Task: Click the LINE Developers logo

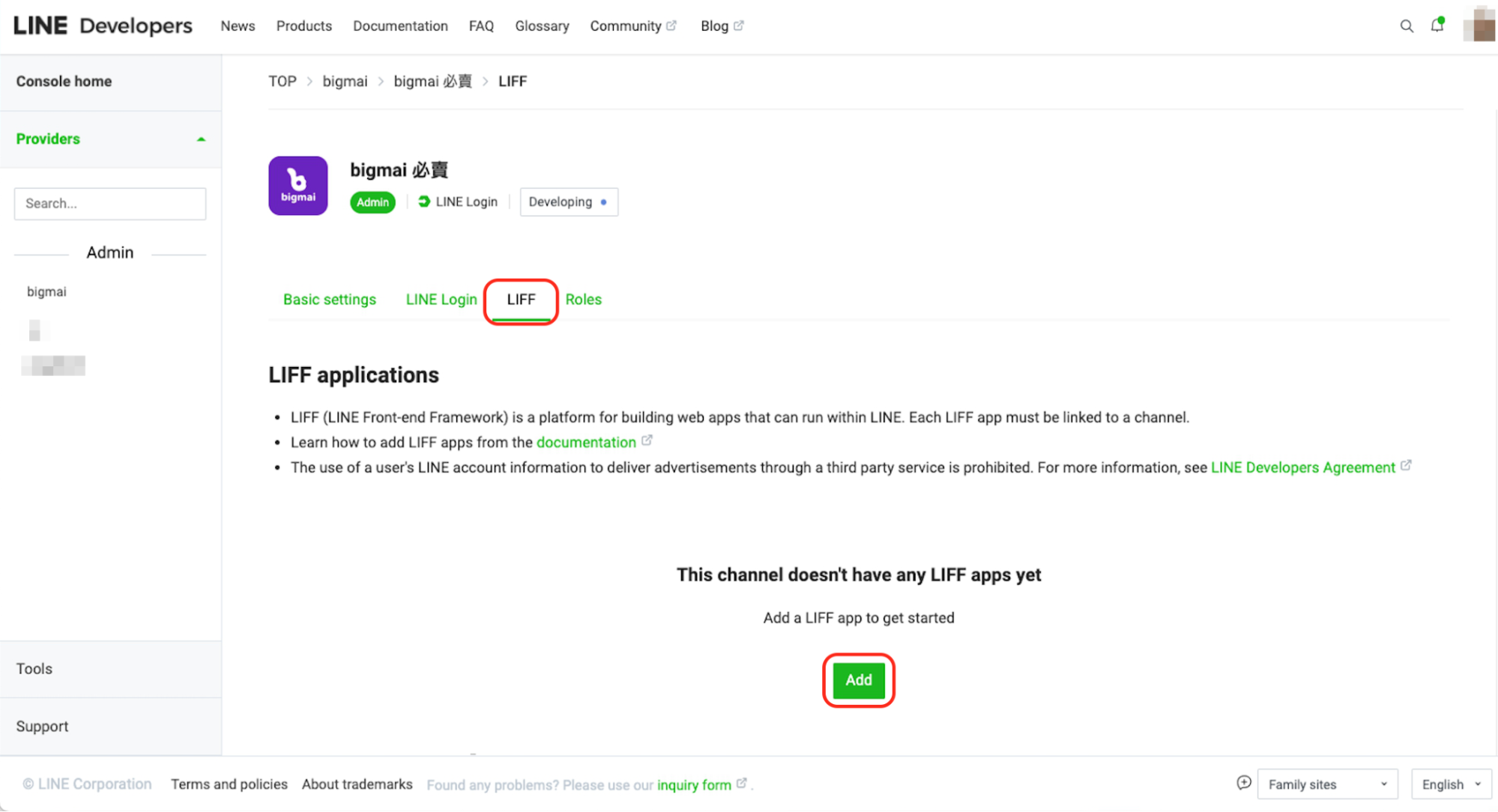Action: coord(103,25)
